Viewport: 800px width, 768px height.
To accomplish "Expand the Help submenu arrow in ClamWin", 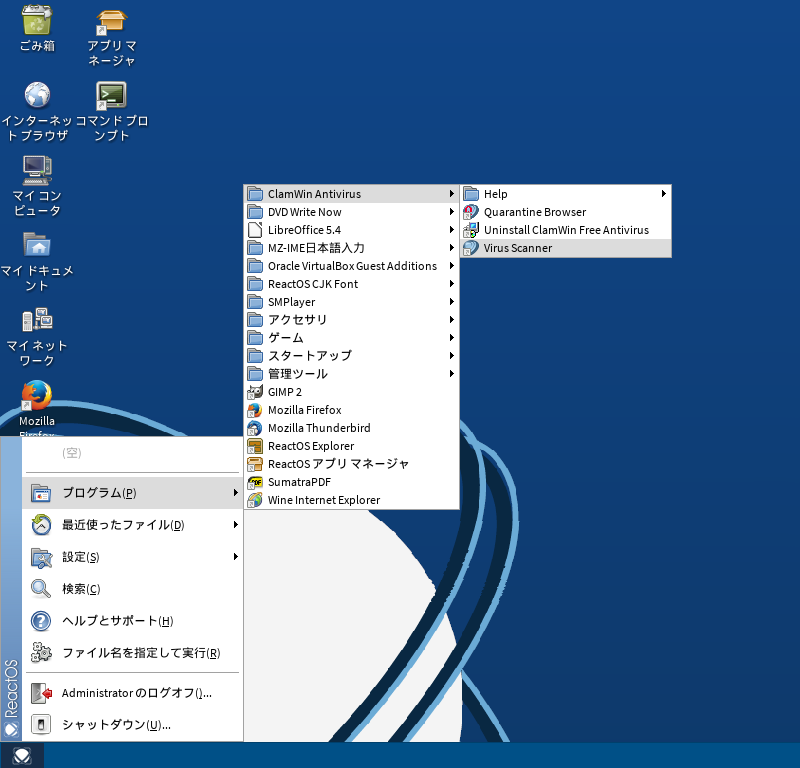I will tap(663, 193).
